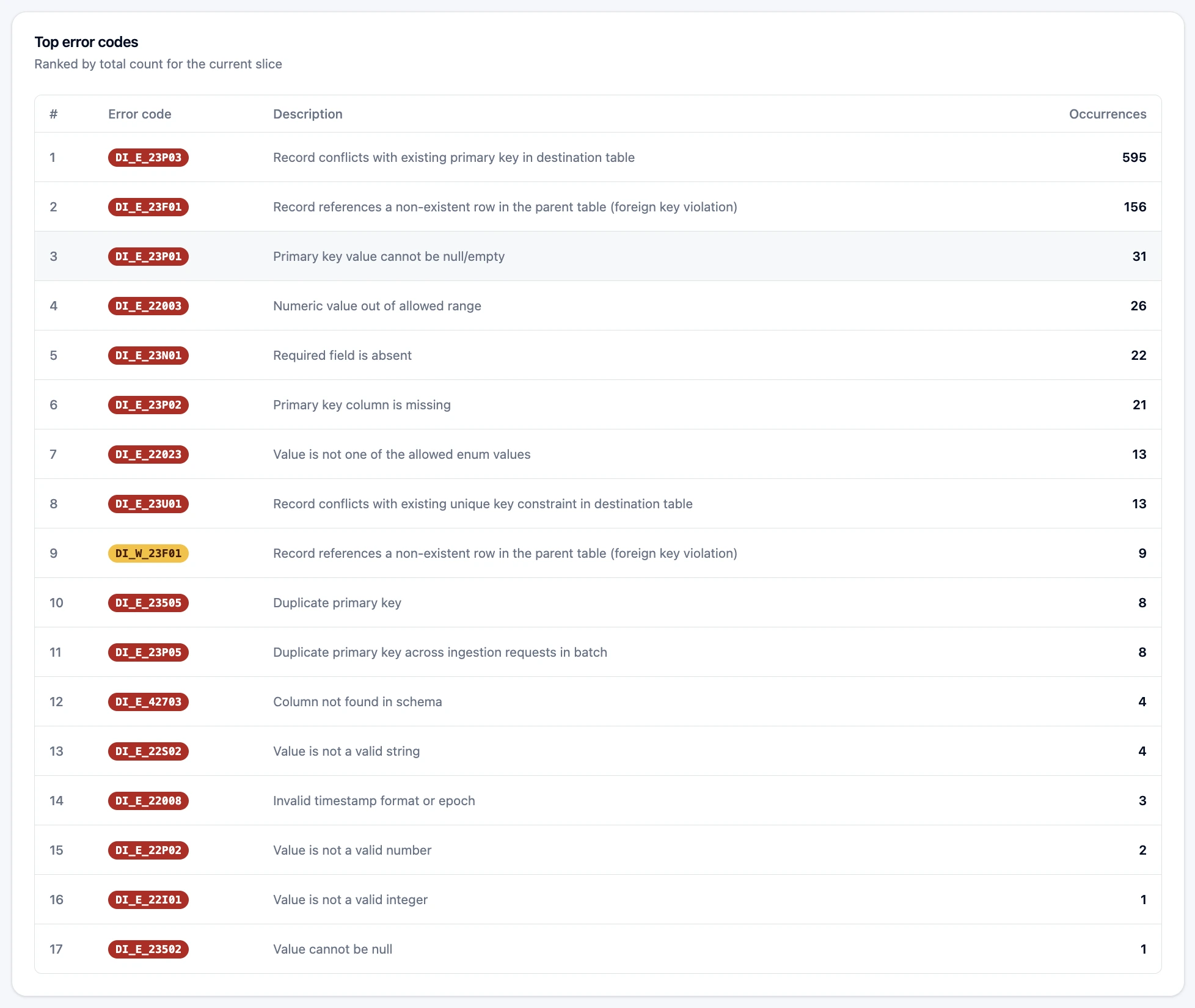
Task: Click the '#' rank column header
Action: coord(54,114)
